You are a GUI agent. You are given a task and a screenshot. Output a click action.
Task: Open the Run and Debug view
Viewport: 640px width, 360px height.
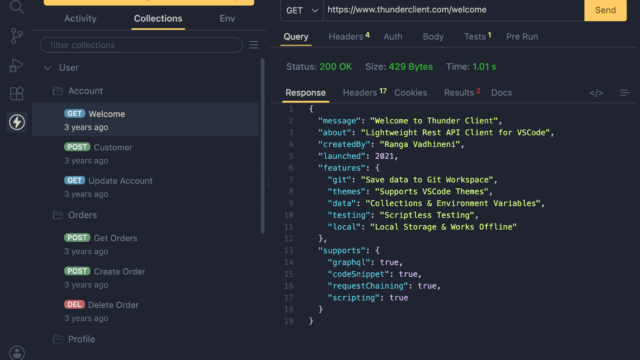click(16, 65)
